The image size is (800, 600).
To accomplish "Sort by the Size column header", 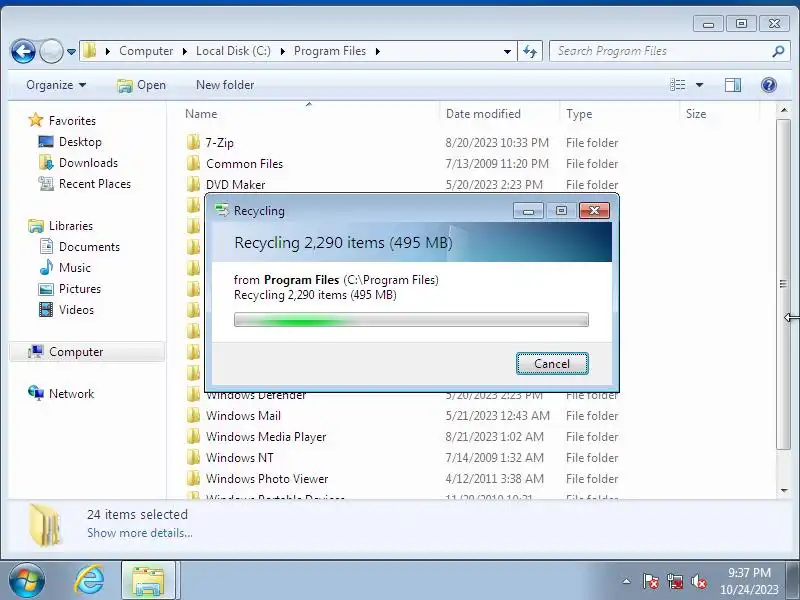I will click(x=696, y=114).
